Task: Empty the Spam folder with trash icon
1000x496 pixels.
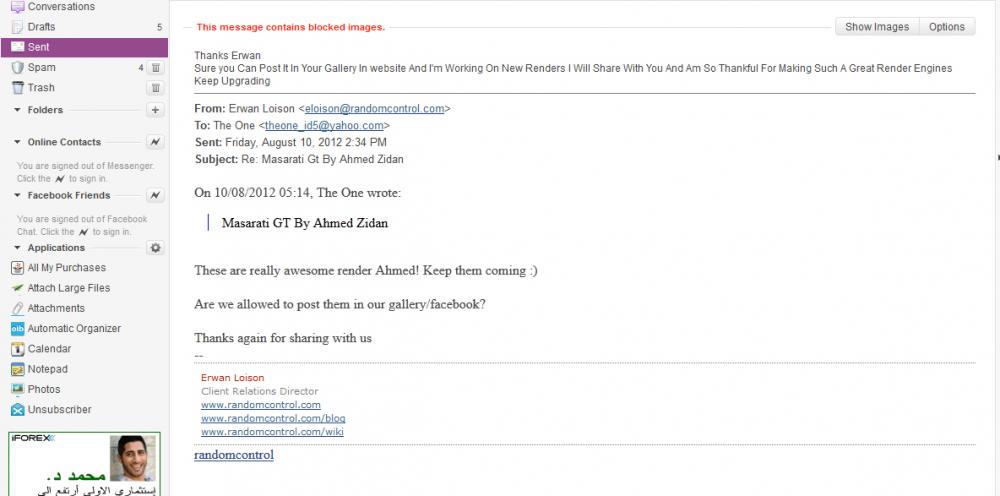Action: tap(155, 67)
